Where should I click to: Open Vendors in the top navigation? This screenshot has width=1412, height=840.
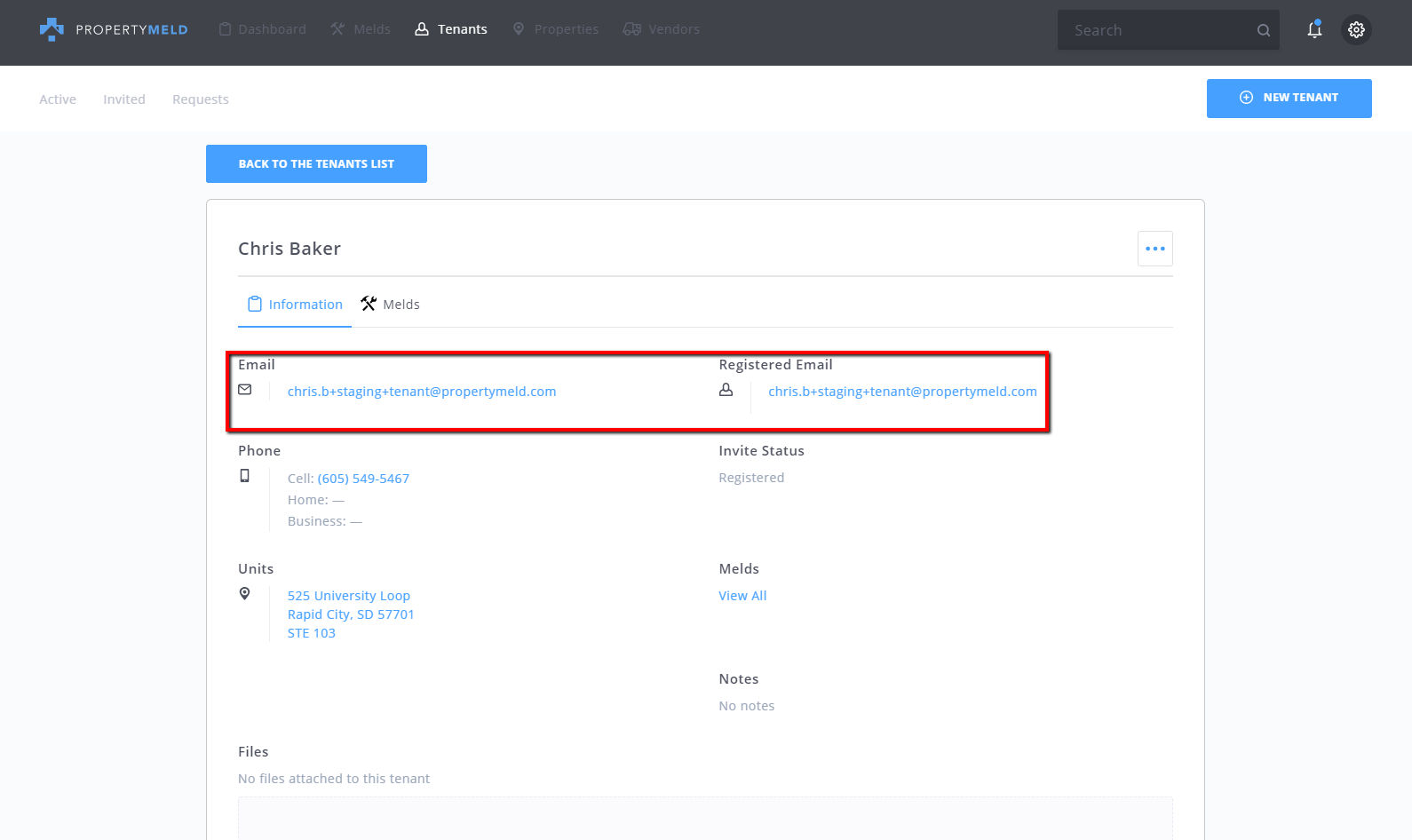tap(662, 29)
